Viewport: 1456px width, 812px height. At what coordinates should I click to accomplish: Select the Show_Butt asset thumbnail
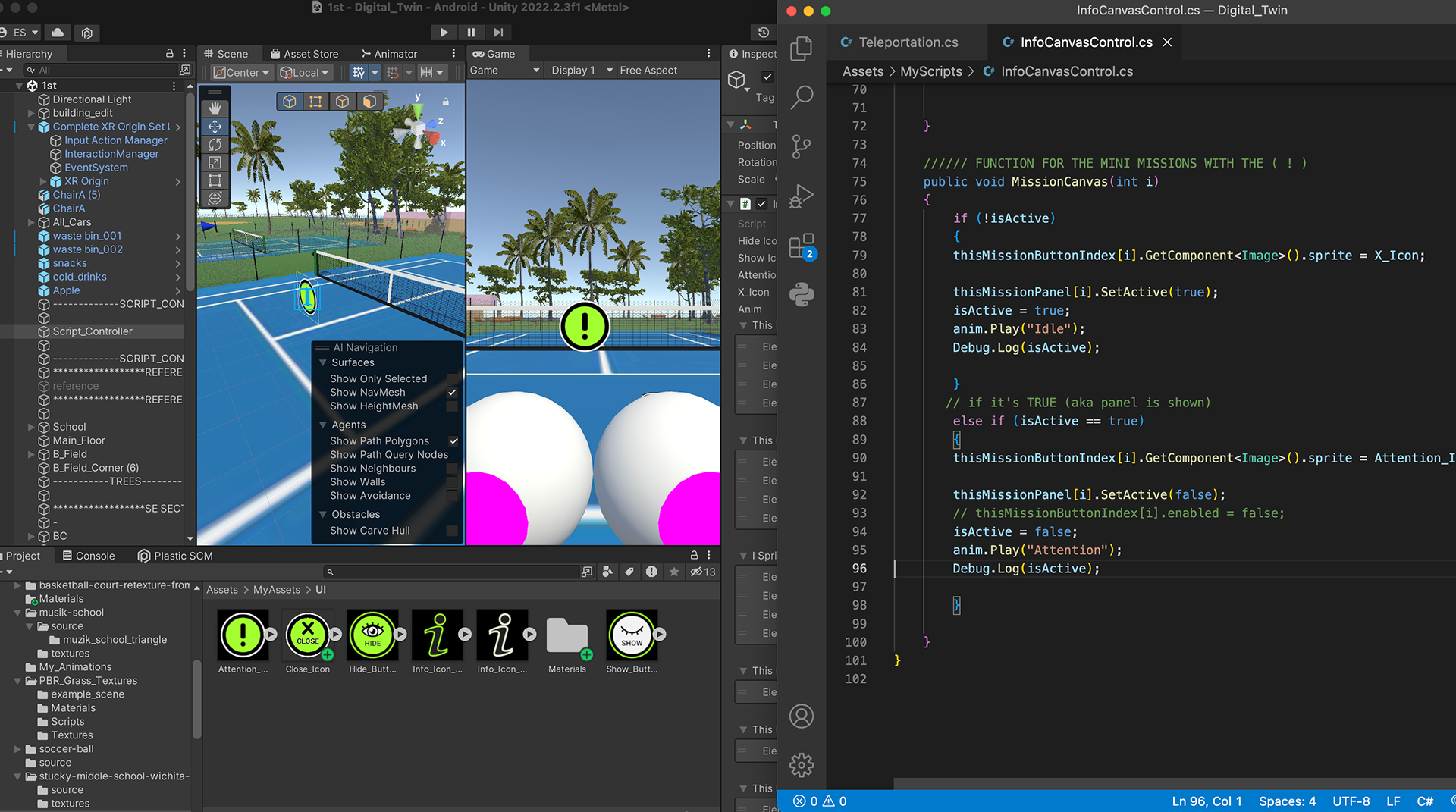tap(632, 635)
